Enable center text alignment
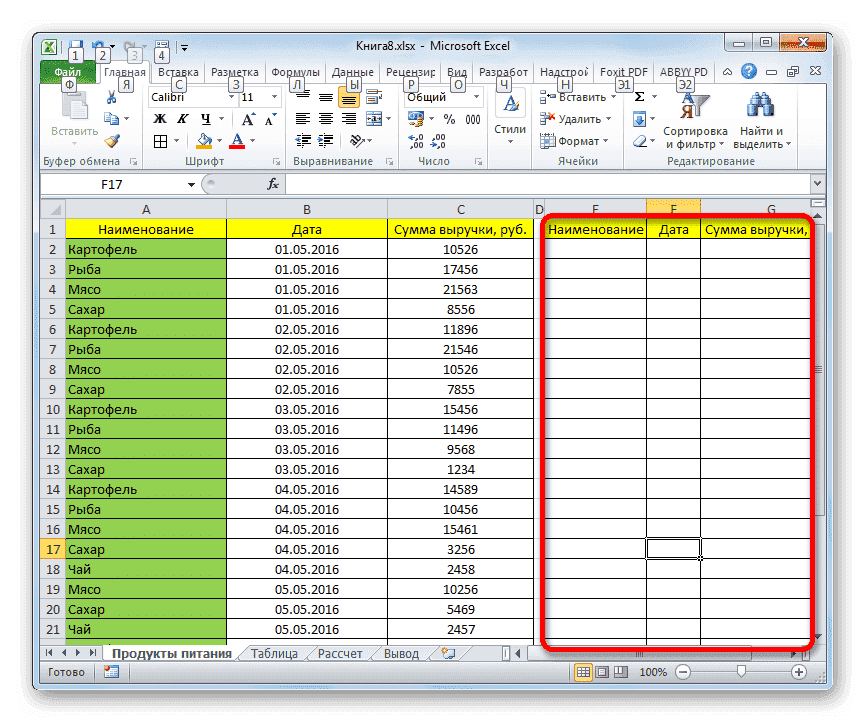Screen dimensions: 866x723 [325, 119]
